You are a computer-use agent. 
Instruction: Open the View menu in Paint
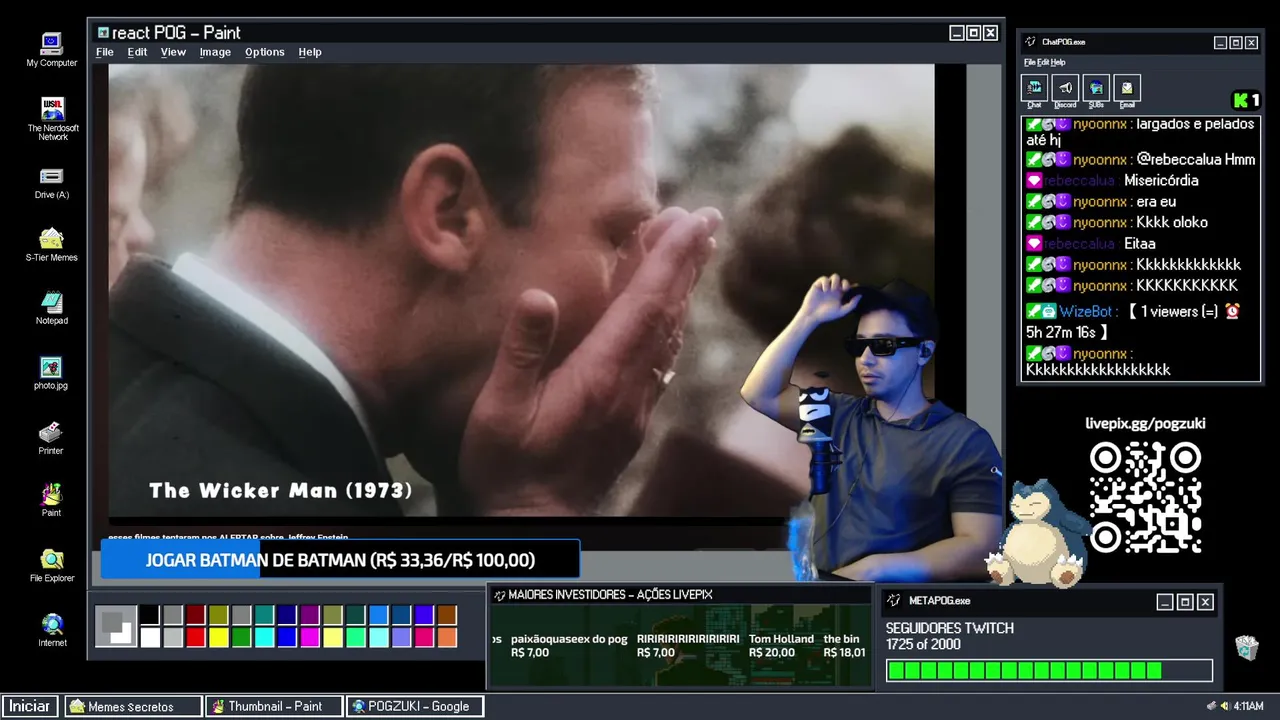(173, 52)
